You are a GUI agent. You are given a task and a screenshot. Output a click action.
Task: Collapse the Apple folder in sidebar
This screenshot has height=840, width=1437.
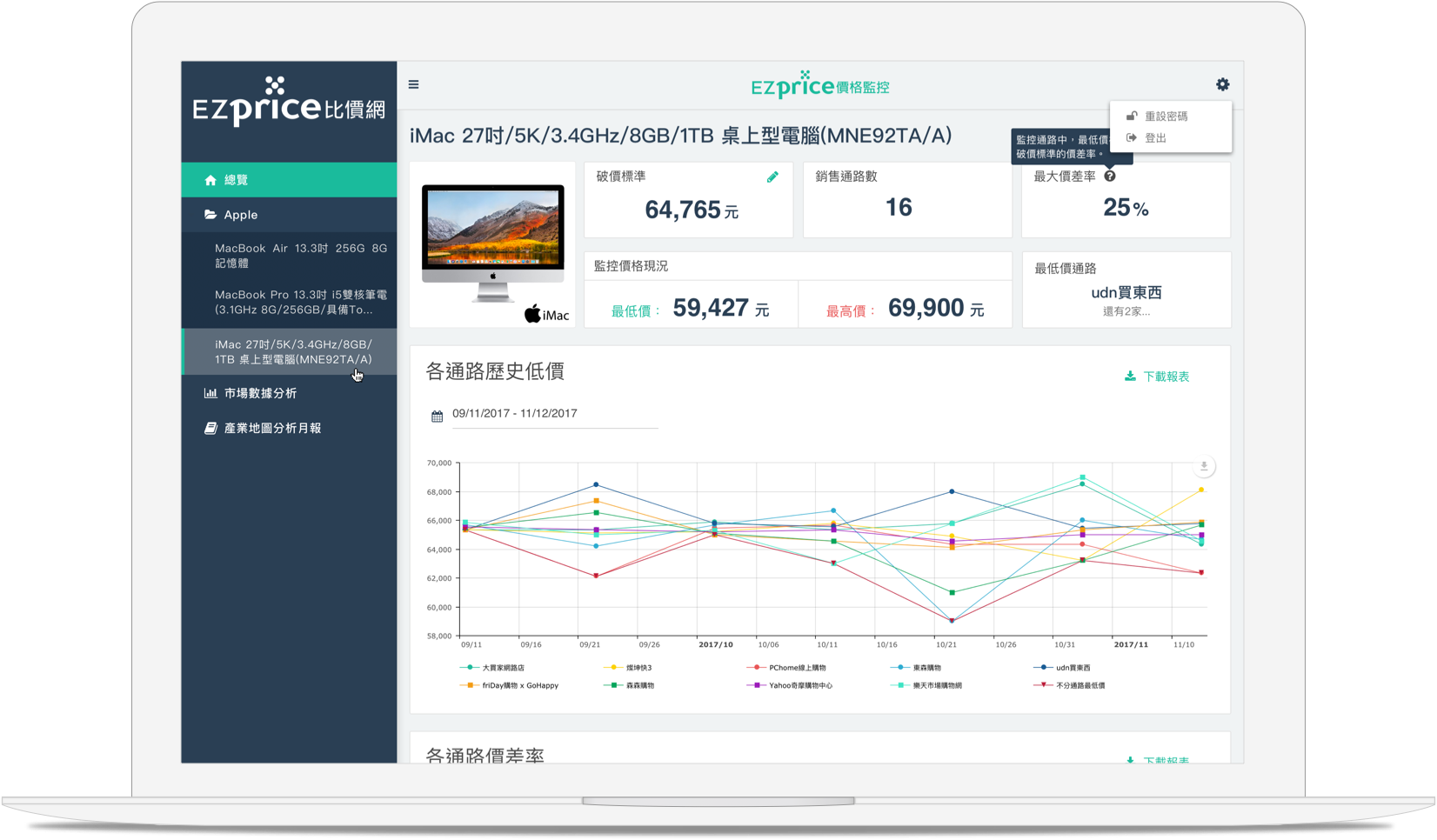(x=289, y=215)
